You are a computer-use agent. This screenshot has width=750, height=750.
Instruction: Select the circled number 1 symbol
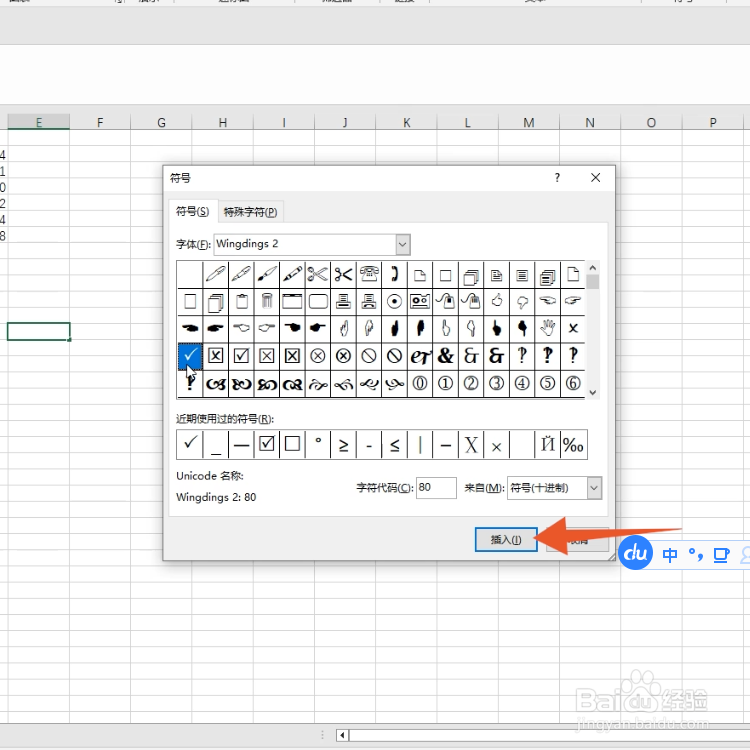click(x=445, y=384)
